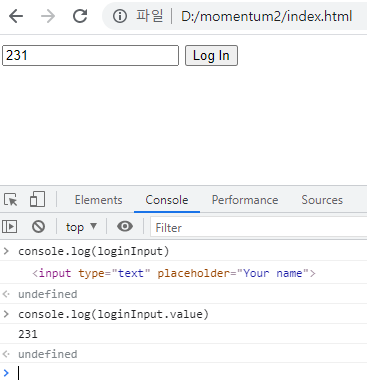Select the Console tab

167,200
